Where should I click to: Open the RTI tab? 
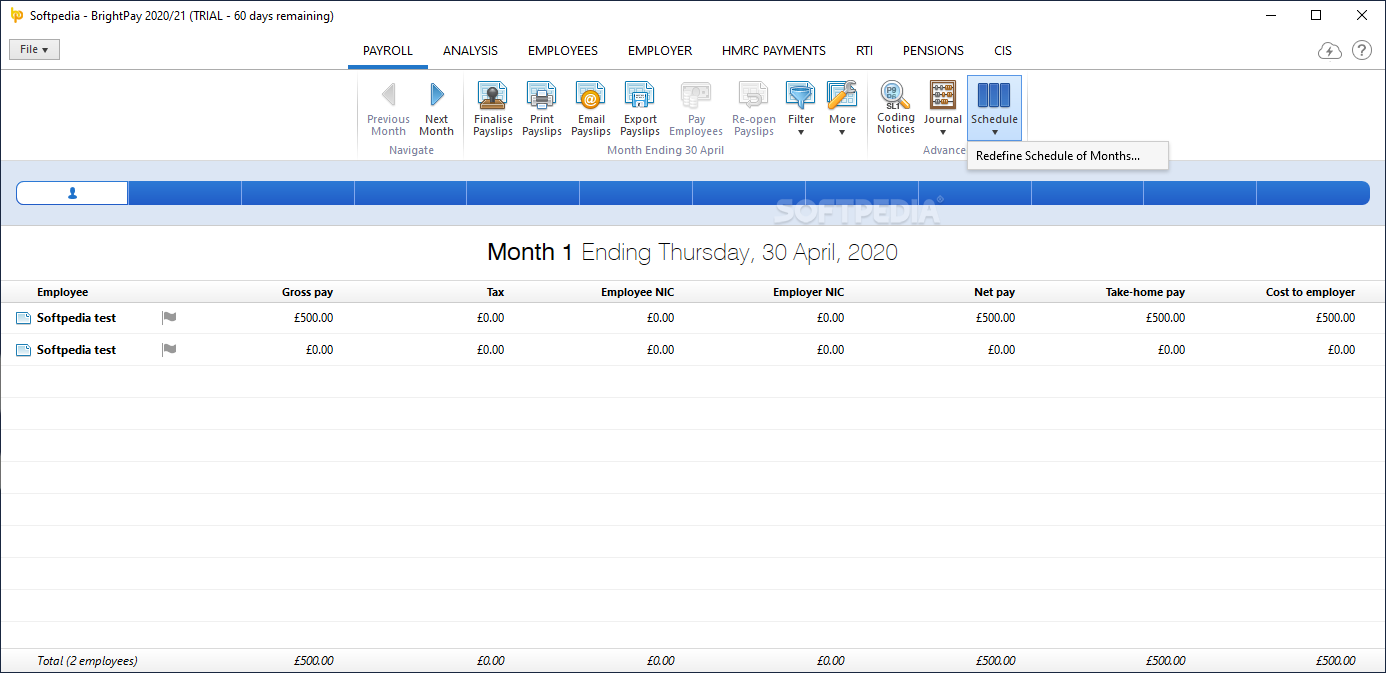[864, 51]
